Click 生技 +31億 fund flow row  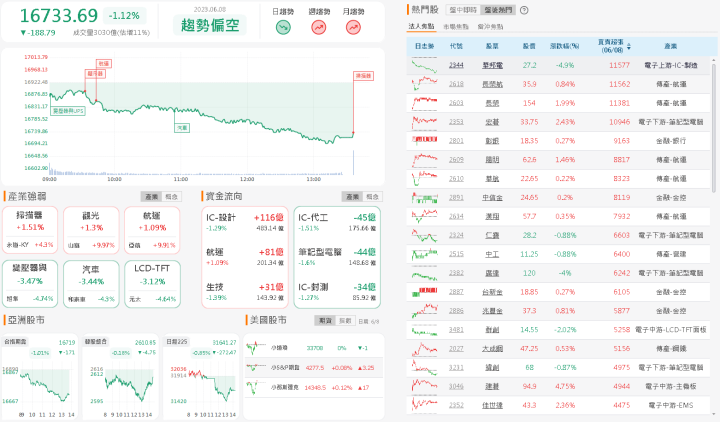coord(245,292)
